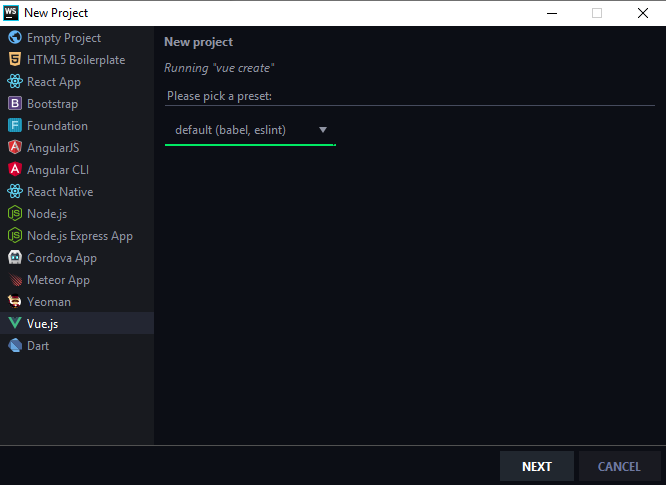Viewport: 666px width, 485px height.
Task: Click the "New project" heading
Action: (x=198, y=42)
